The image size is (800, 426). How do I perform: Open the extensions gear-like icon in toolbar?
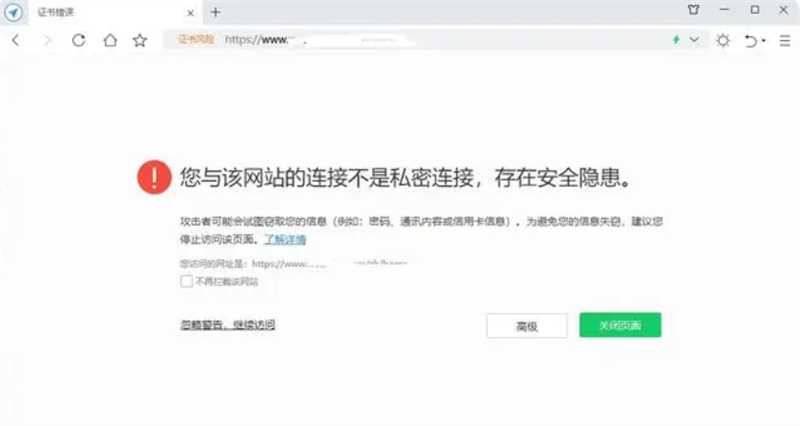[x=723, y=41]
